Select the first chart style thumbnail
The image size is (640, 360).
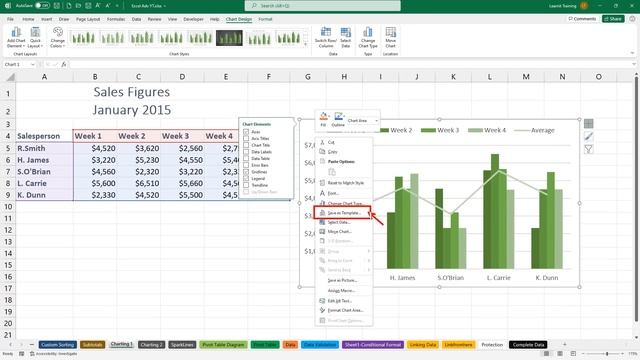(83, 38)
